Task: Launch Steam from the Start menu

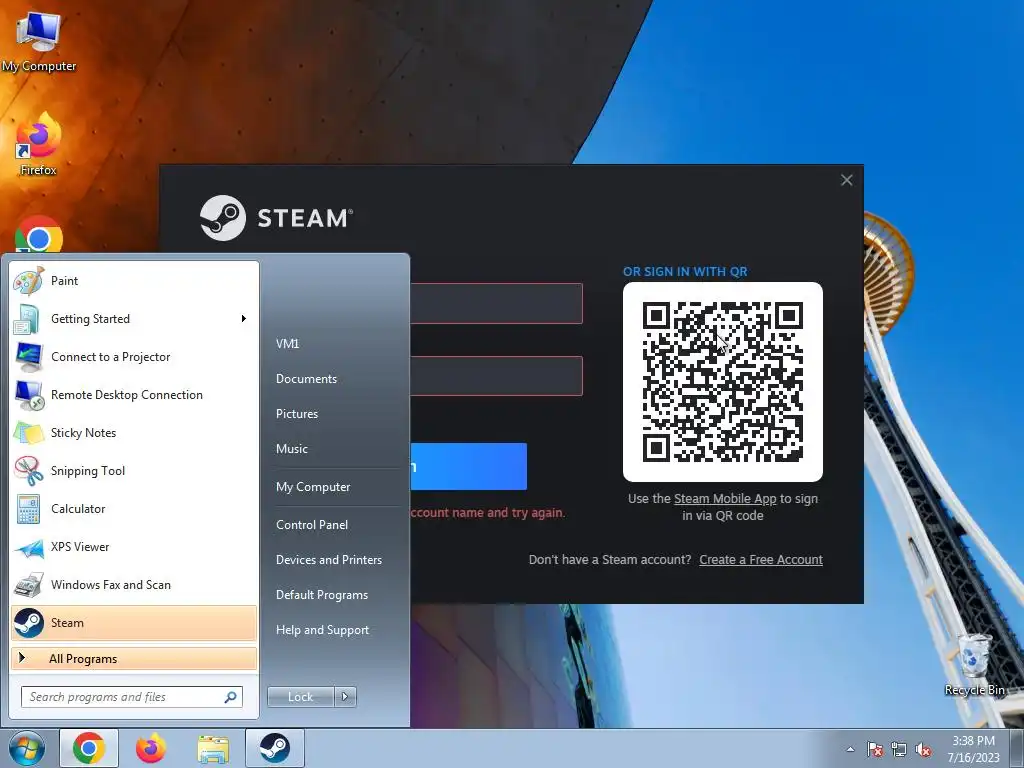Action: [134, 622]
